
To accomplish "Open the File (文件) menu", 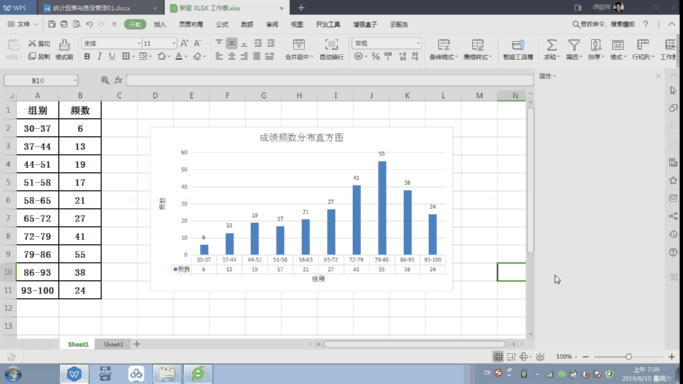I will pyautogui.click(x=23, y=24).
